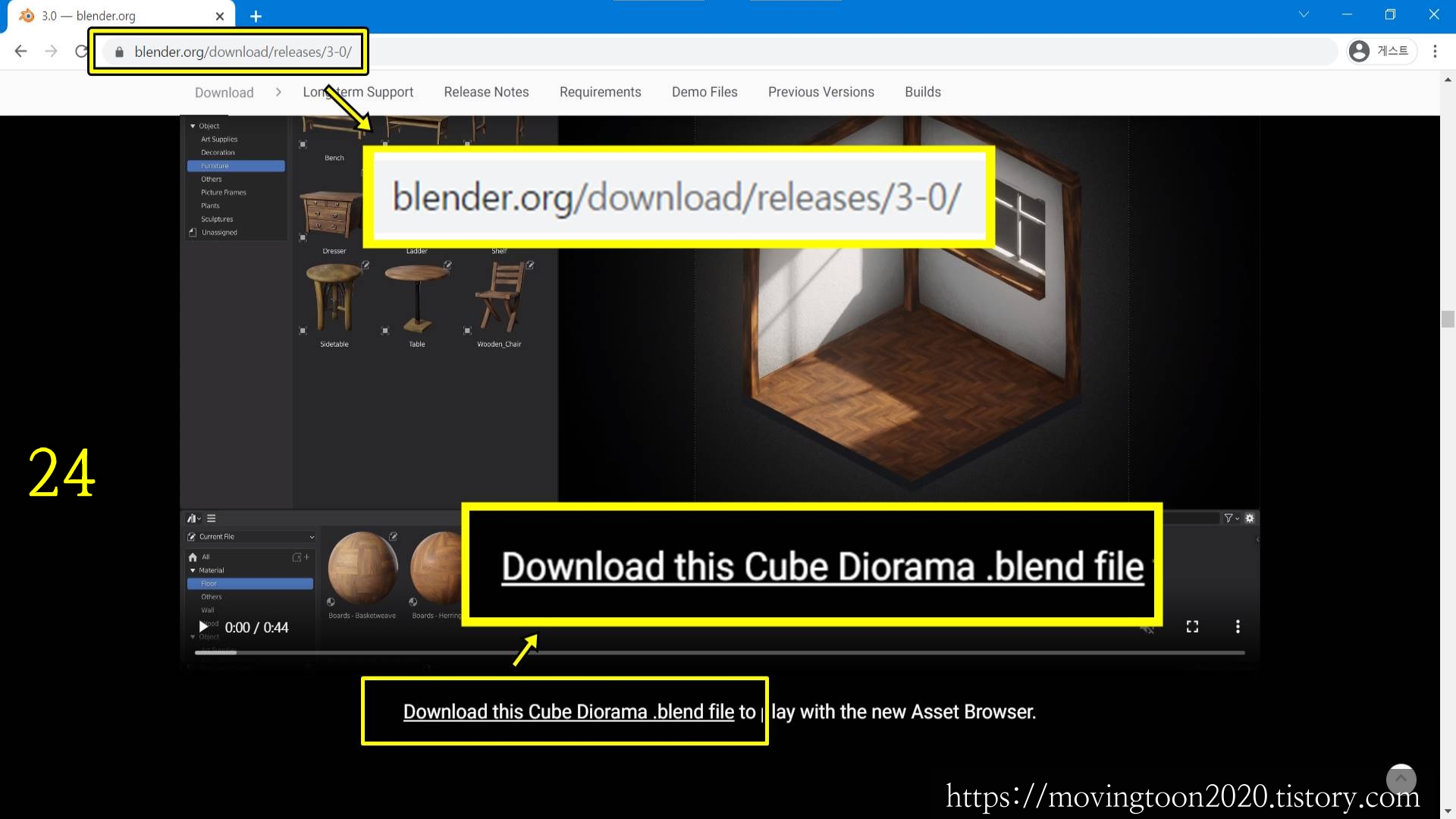Image resolution: width=1456 pixels, height=819 pixels.
Task: Click the breadcrumb chevron after Download
Action: tap(278, 92)
